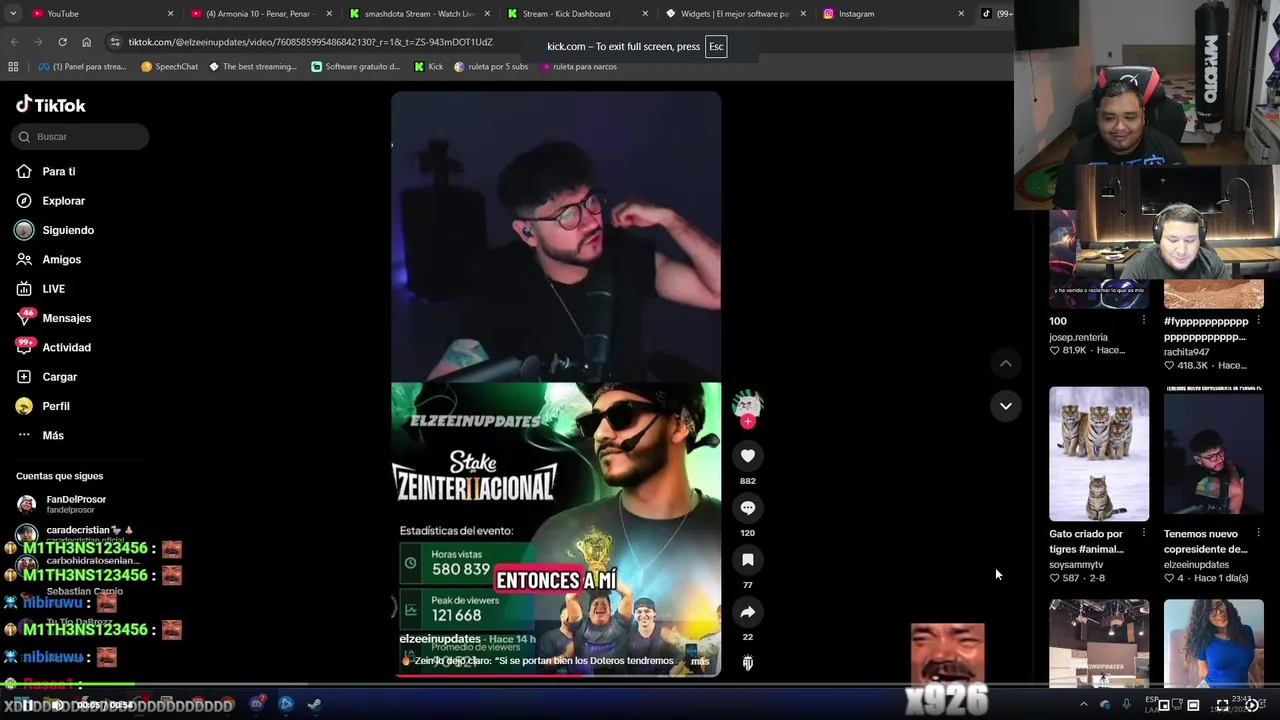This screenshot has width=1280, height=720.
Task: Open the SpeechChat bookmark
Action: [x=170, y=67]
